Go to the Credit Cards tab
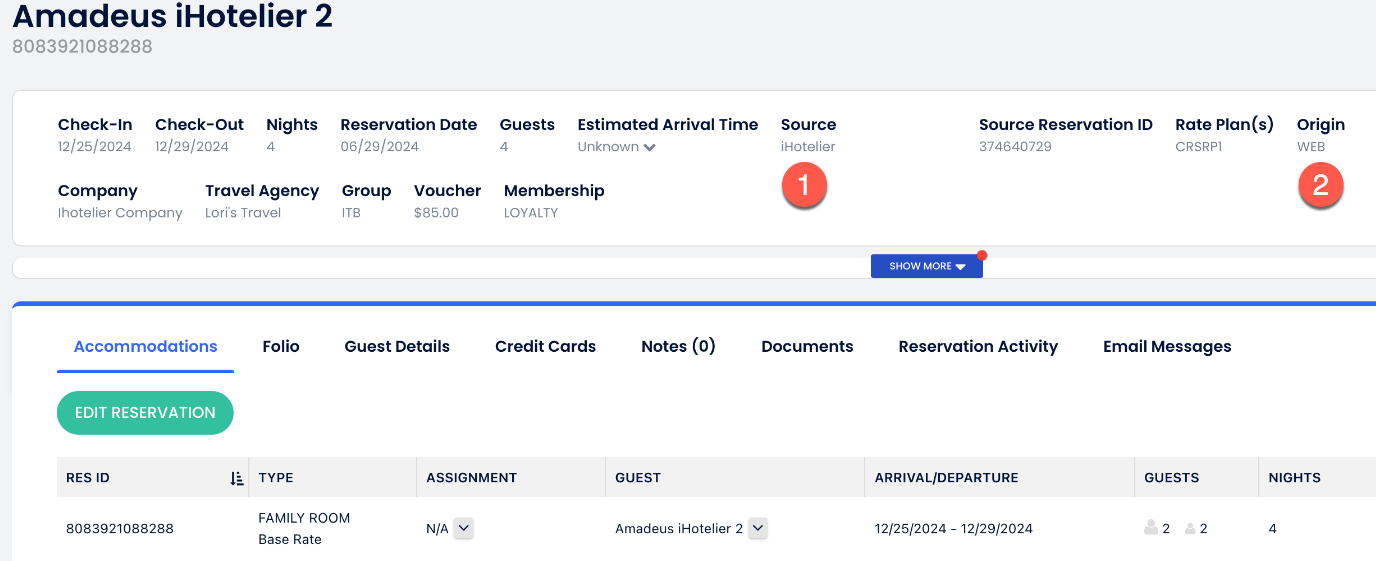This screenshot has height=561, width=1376. tap(545, 346)
